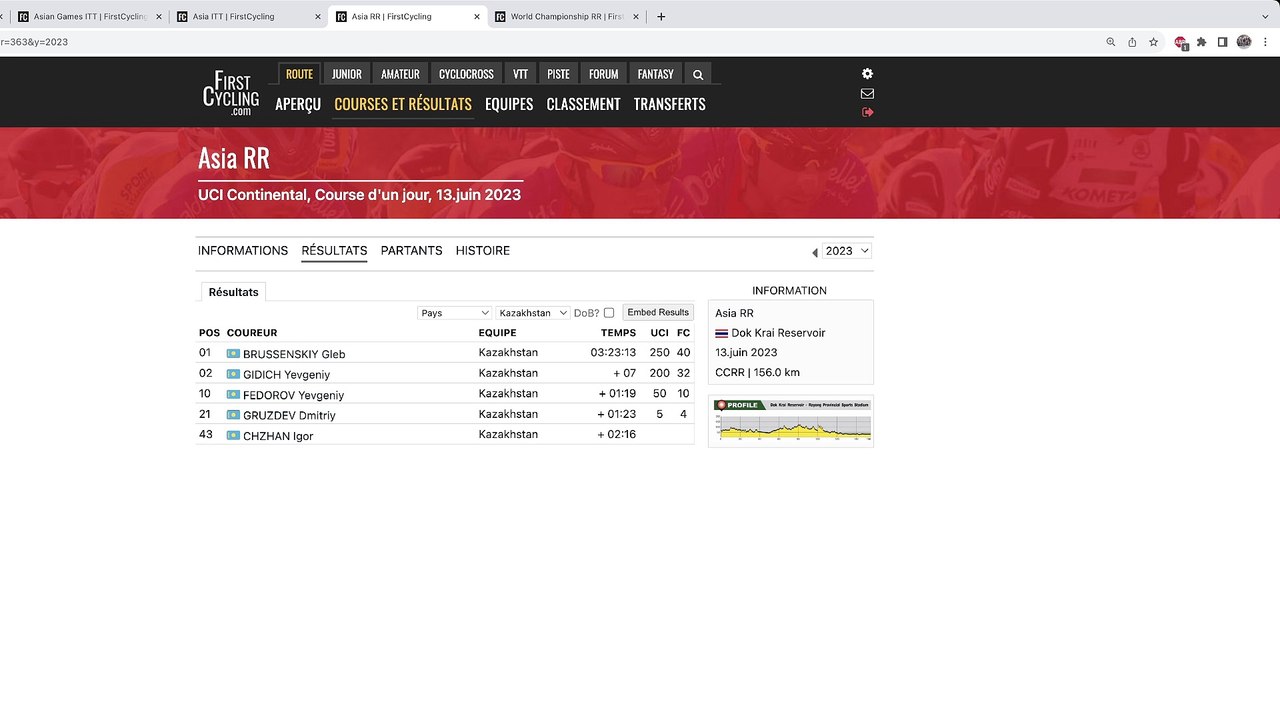This screenshot has height=720, width=1280.
Task: Open the ABP ad blocker extension
Action: [x=1181, y=42]
